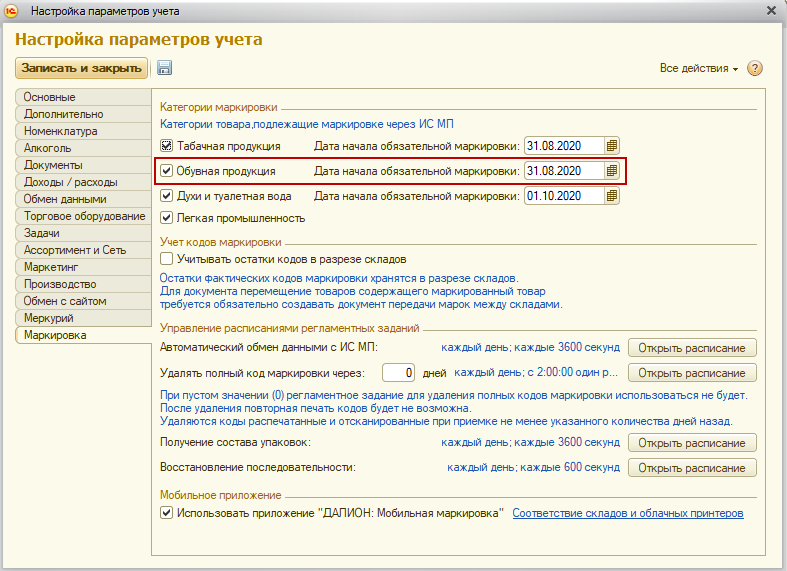This screenshot has width=787, height=571.
Task: Open calendar picker for tobacco marking date
Action: click(x=611, y=146)
